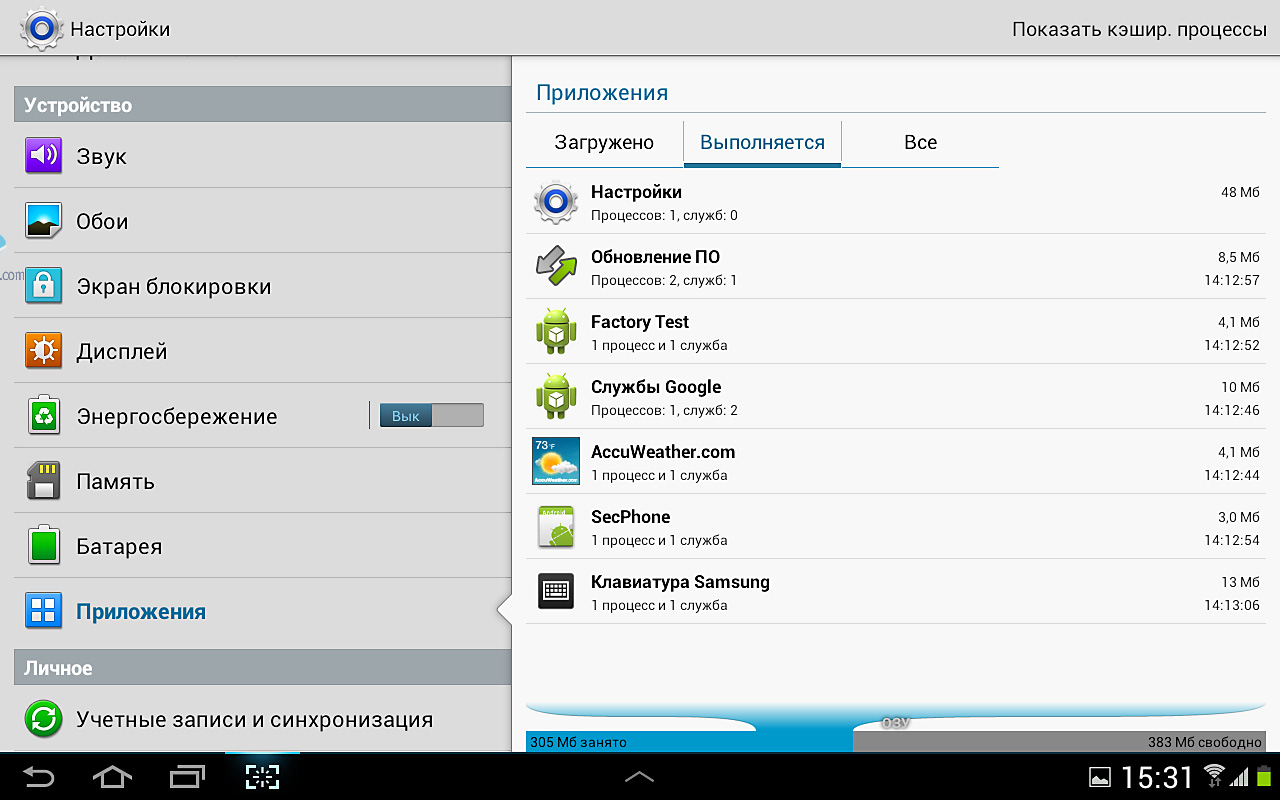Tap Show cached processes (Показать кэшир. процессы)
Image resolution: width=1280 pixels, height=800 pixels.
(1139, 29)
